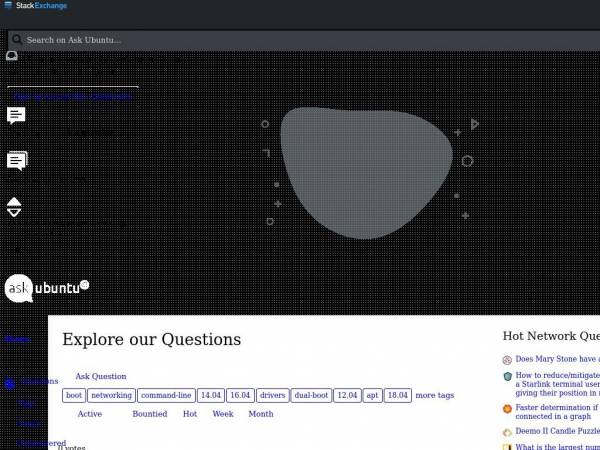Viewport: 600px width, 450px height.
Task: Click site icon beside Mary Stone question
Action: click(507, 360)
